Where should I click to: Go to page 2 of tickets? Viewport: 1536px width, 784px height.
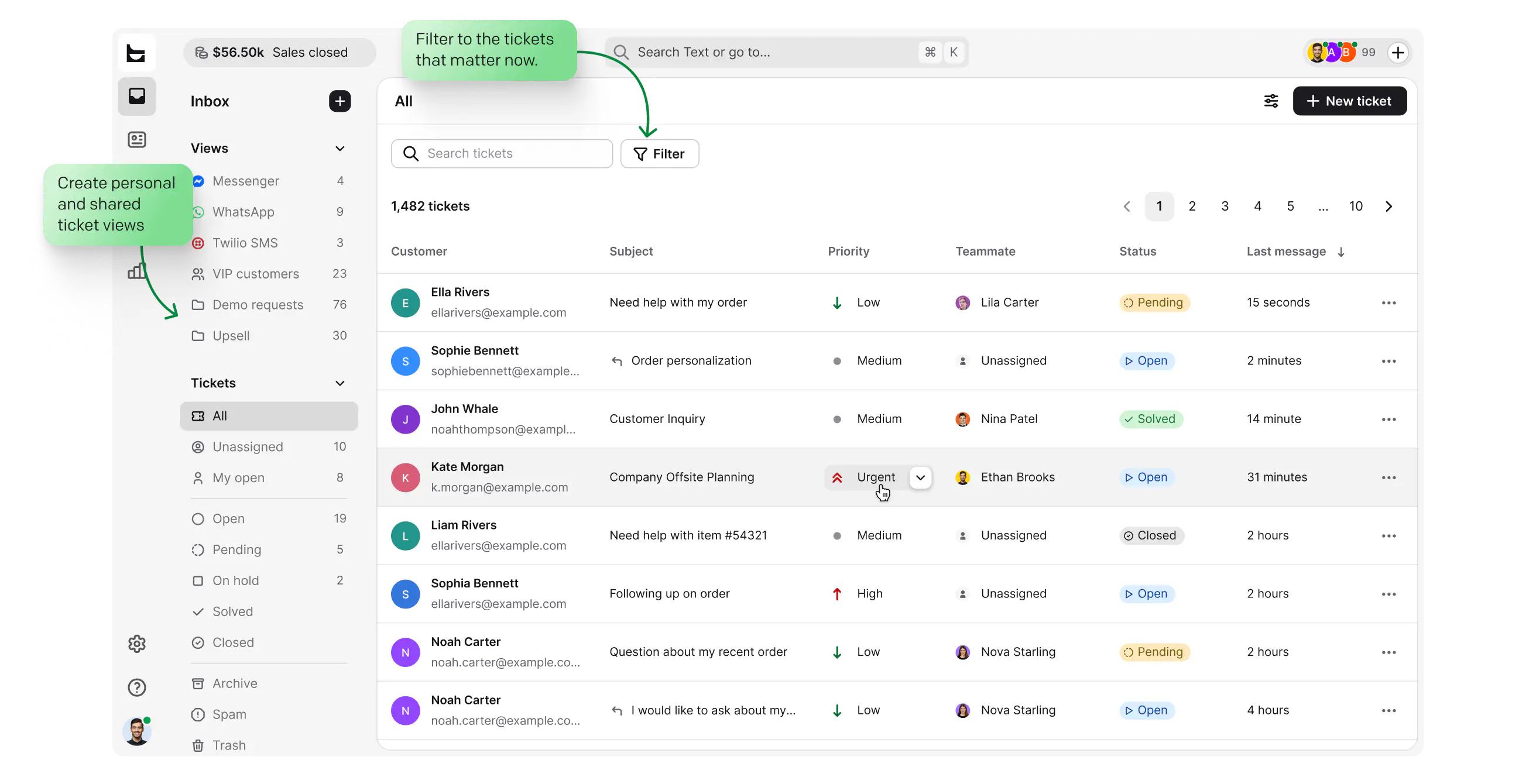pyautogui.click(x=1192, y=207)
